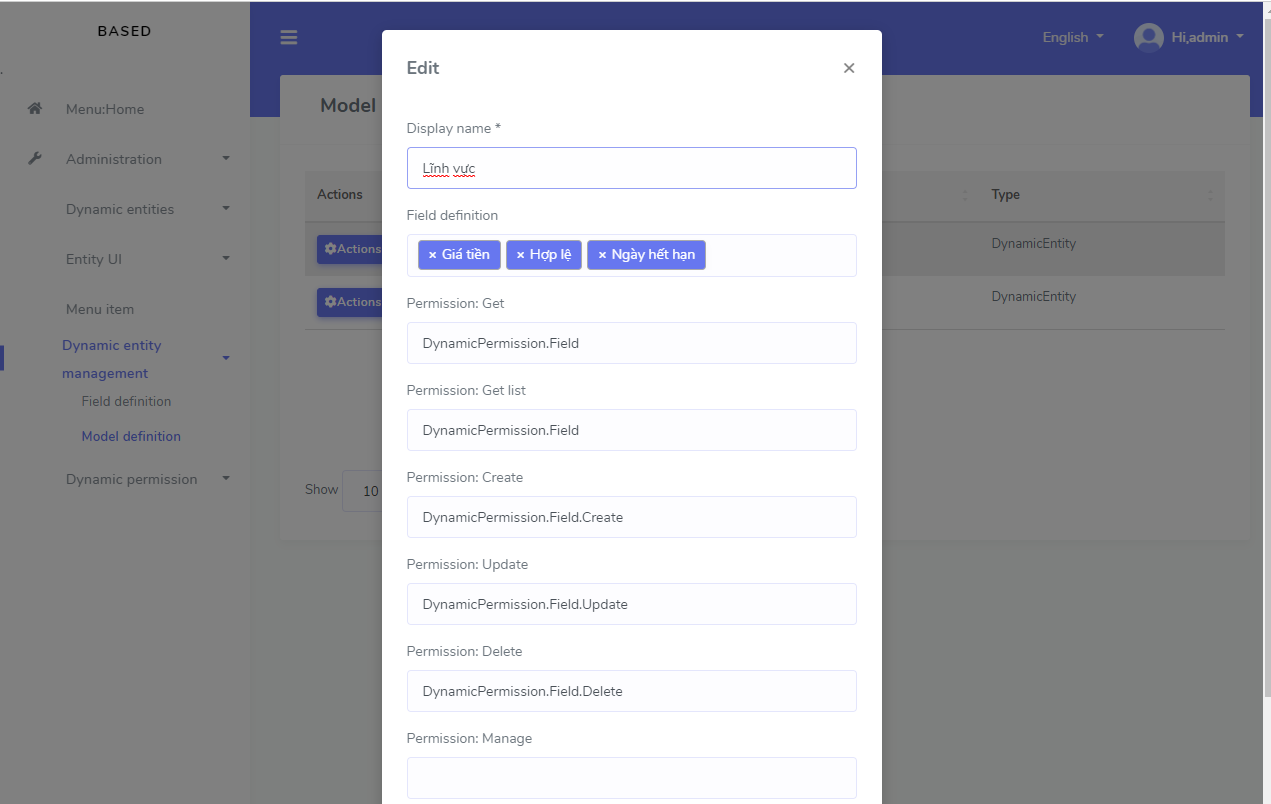The image size is (1271, 804).
Task: Click the sort icon on the Type column
Action: (1208, 195)
